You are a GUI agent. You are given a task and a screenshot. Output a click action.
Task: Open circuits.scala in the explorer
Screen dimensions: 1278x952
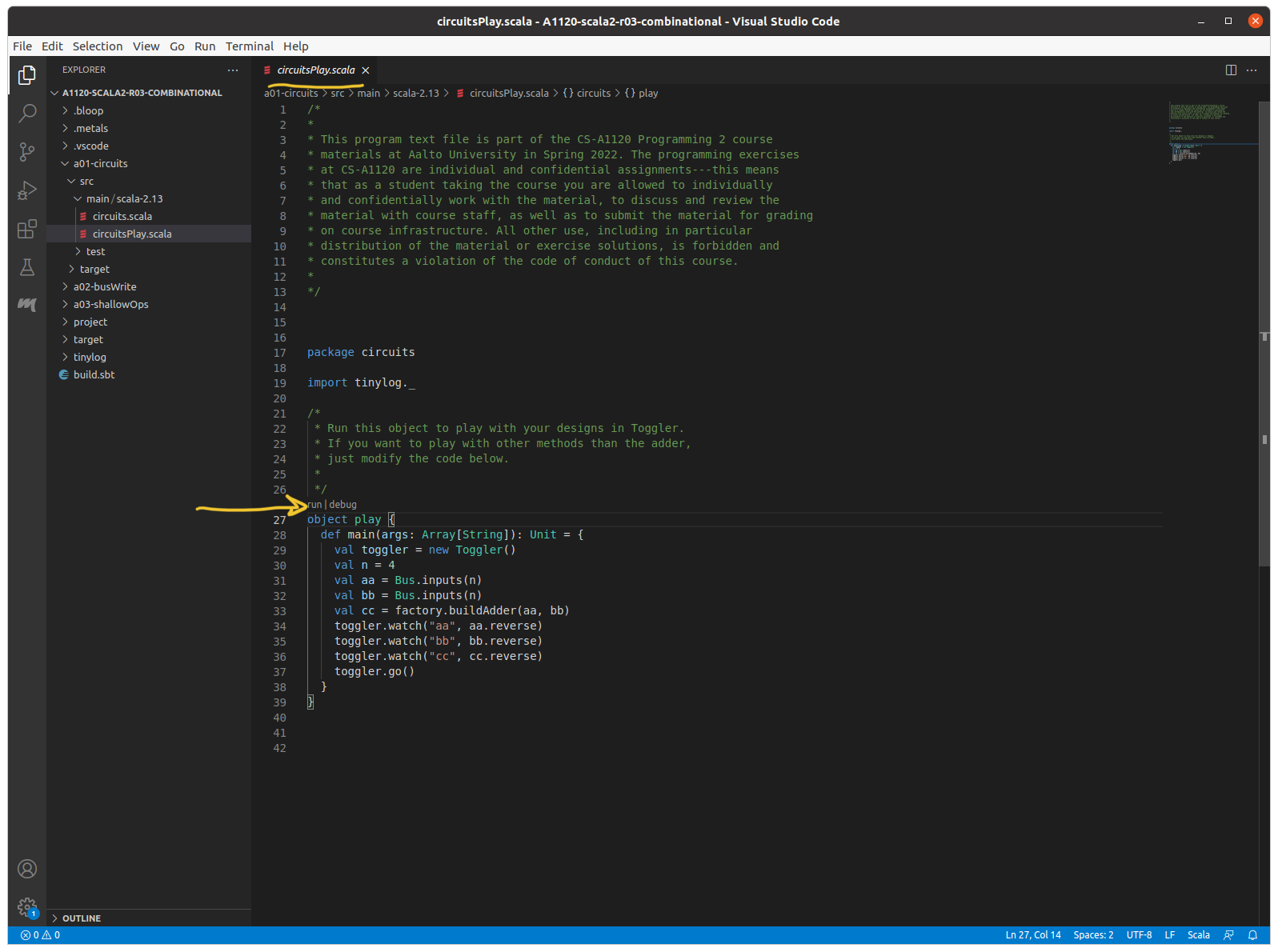122,216
